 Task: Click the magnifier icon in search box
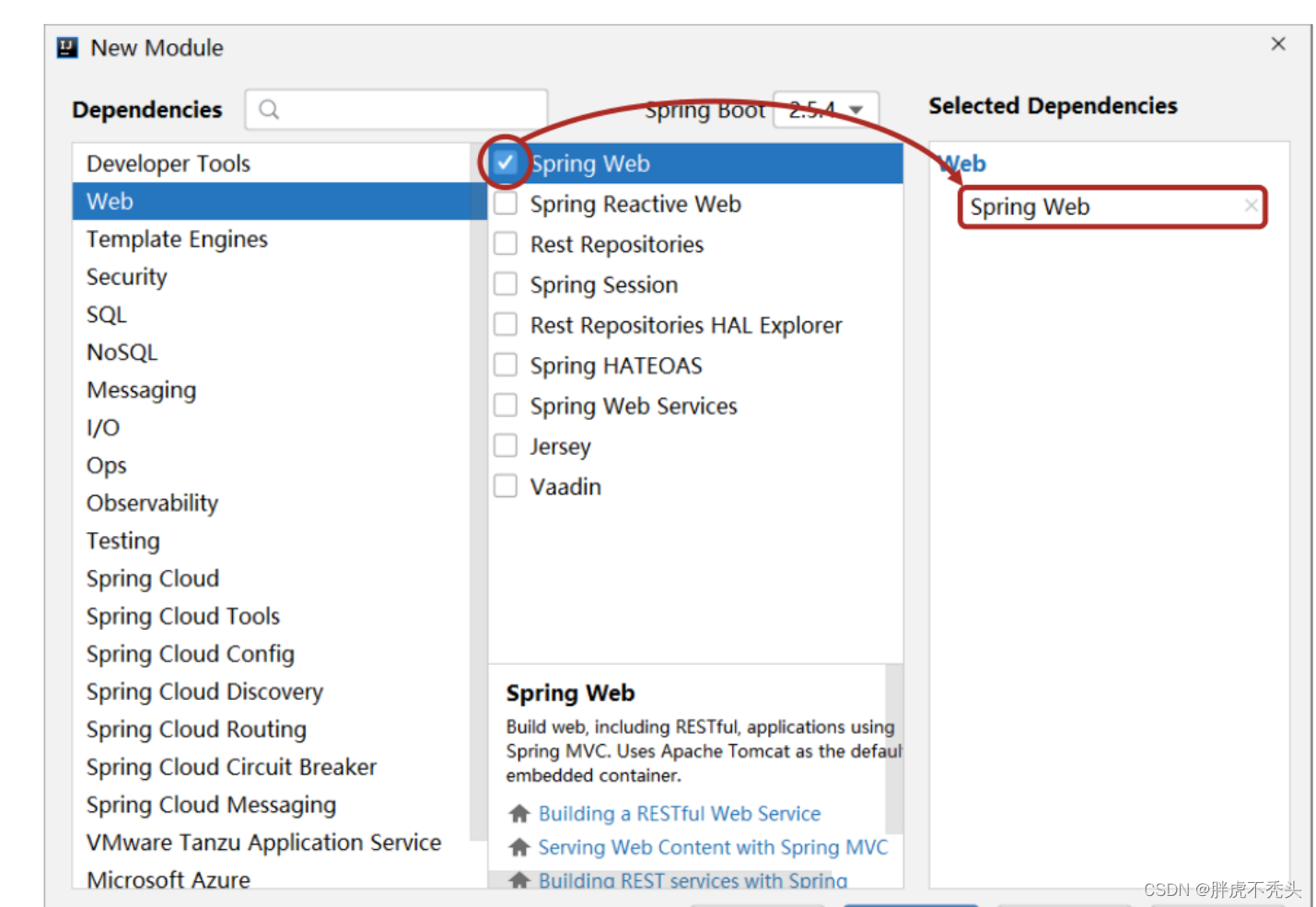tap(269, 110)
